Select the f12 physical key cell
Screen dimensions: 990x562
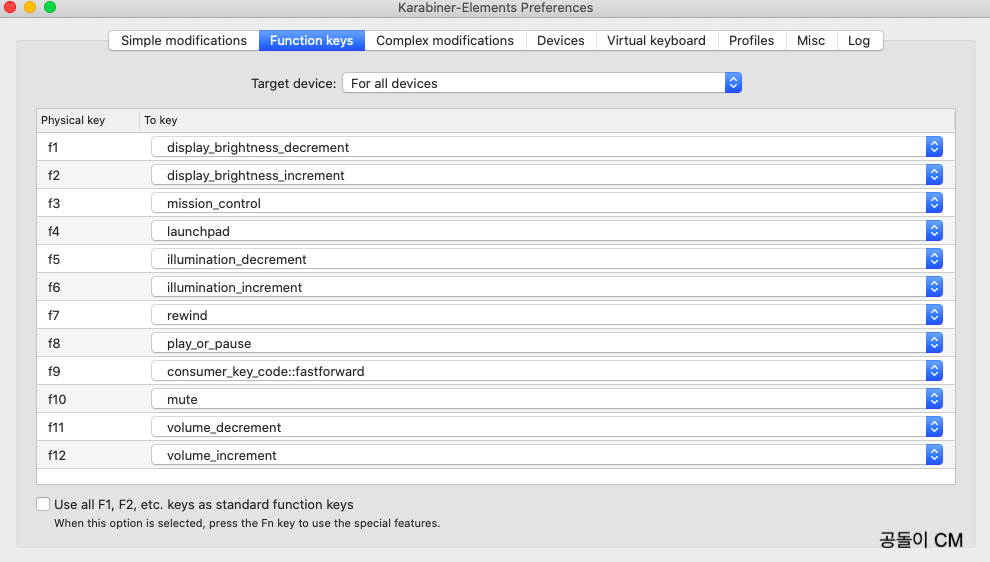(x=88, y=455)
